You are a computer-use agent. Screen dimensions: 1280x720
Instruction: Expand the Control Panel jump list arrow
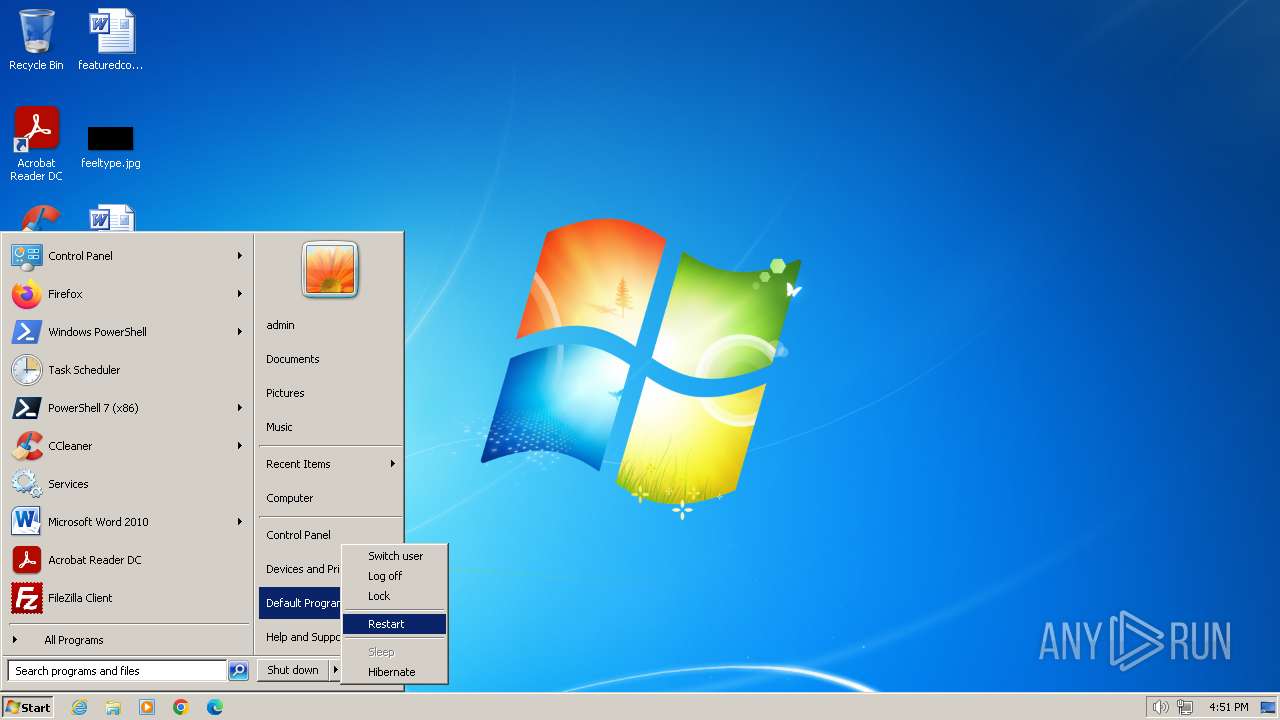pos(240,256)
